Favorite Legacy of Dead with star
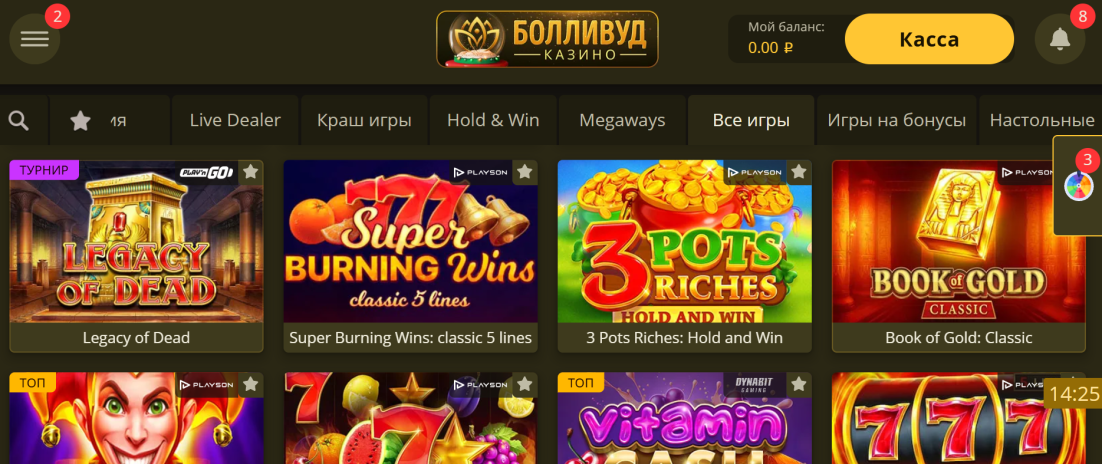1102x464 pixels. pyautogui.click(x=251, y=172)
